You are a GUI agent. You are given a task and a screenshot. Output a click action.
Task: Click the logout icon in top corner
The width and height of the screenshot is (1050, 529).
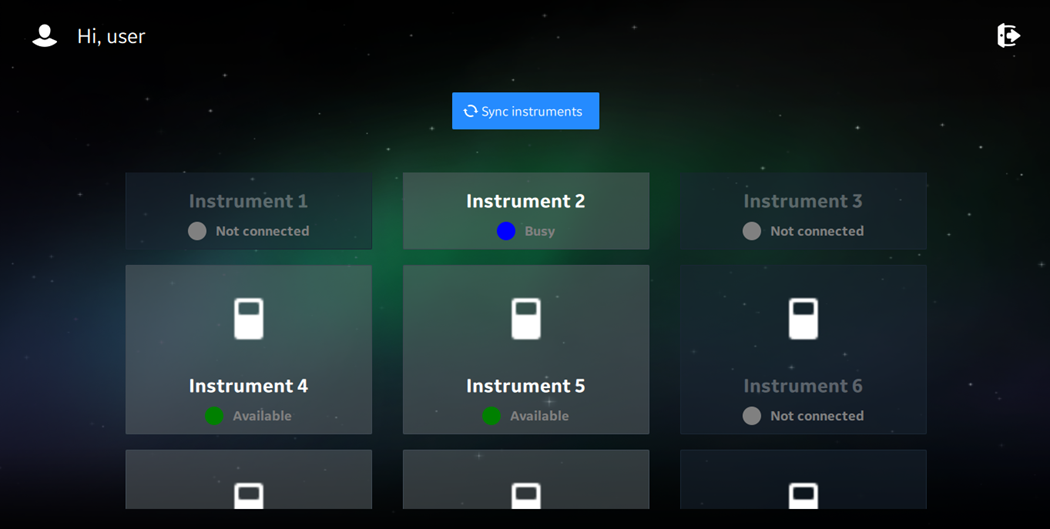(x=1008, y=36)
